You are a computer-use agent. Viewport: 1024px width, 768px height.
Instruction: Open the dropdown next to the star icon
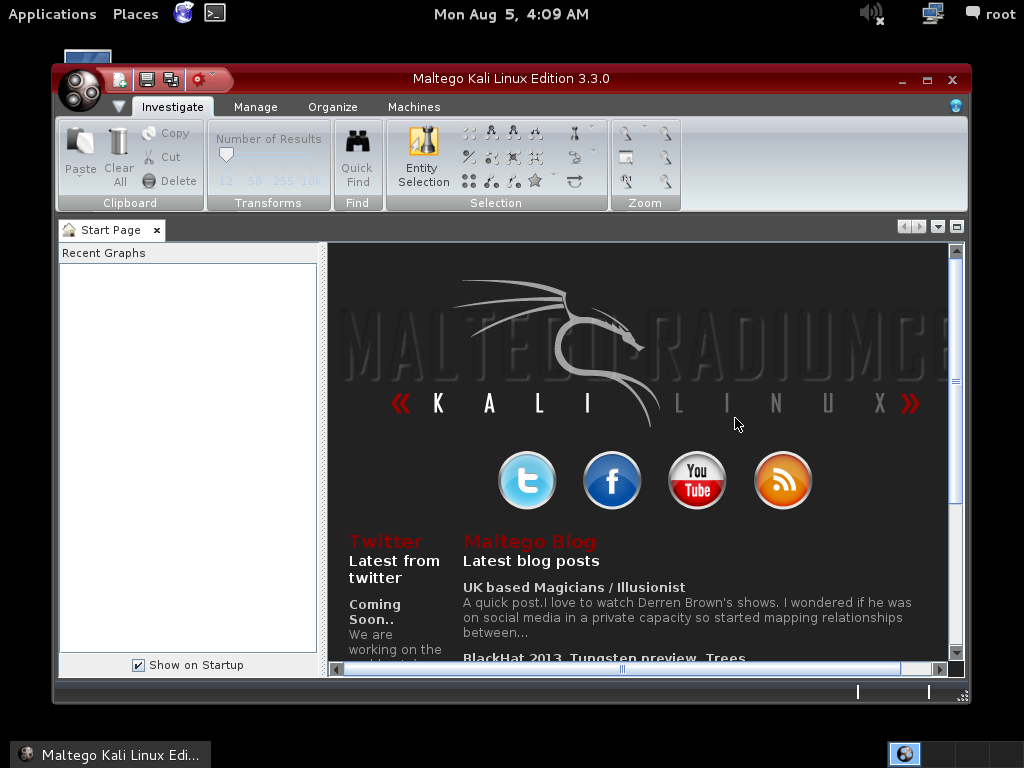pyautogui.click(x=554, y=175)
